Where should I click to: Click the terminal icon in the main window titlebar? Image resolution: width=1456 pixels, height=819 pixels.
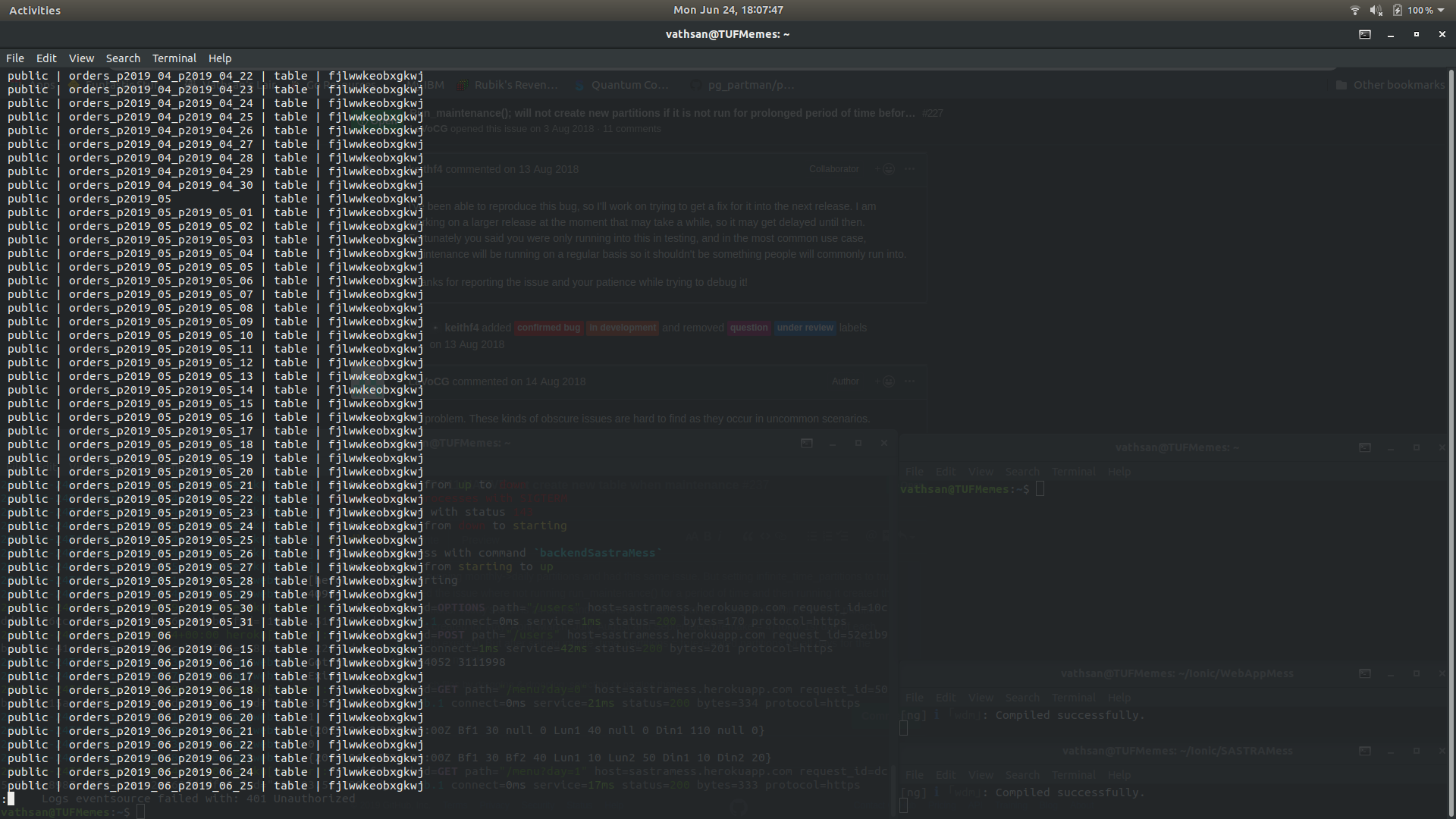(1365, 34)
